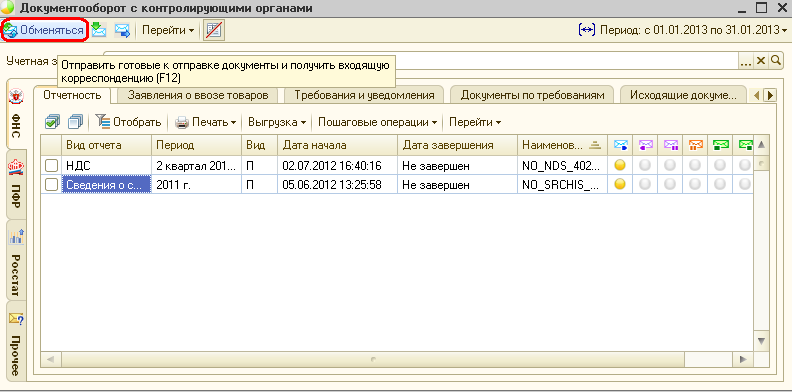Click the uncheck-all checkboxes icon

[x=76, y=122]
